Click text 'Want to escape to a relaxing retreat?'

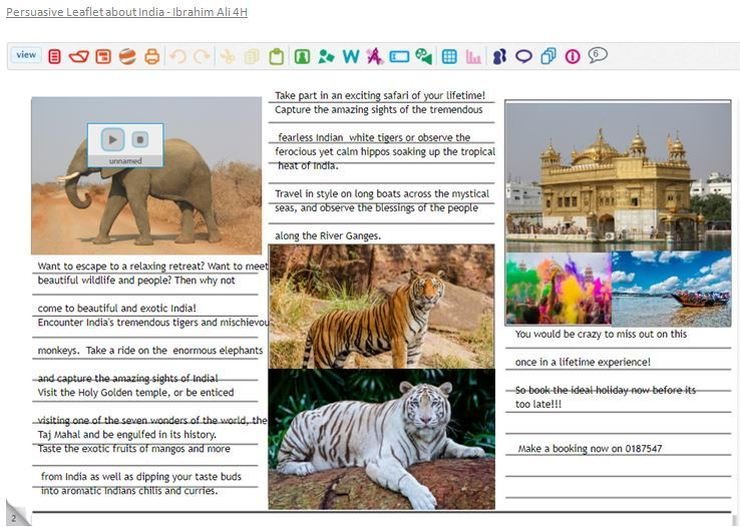click(121, 266)
